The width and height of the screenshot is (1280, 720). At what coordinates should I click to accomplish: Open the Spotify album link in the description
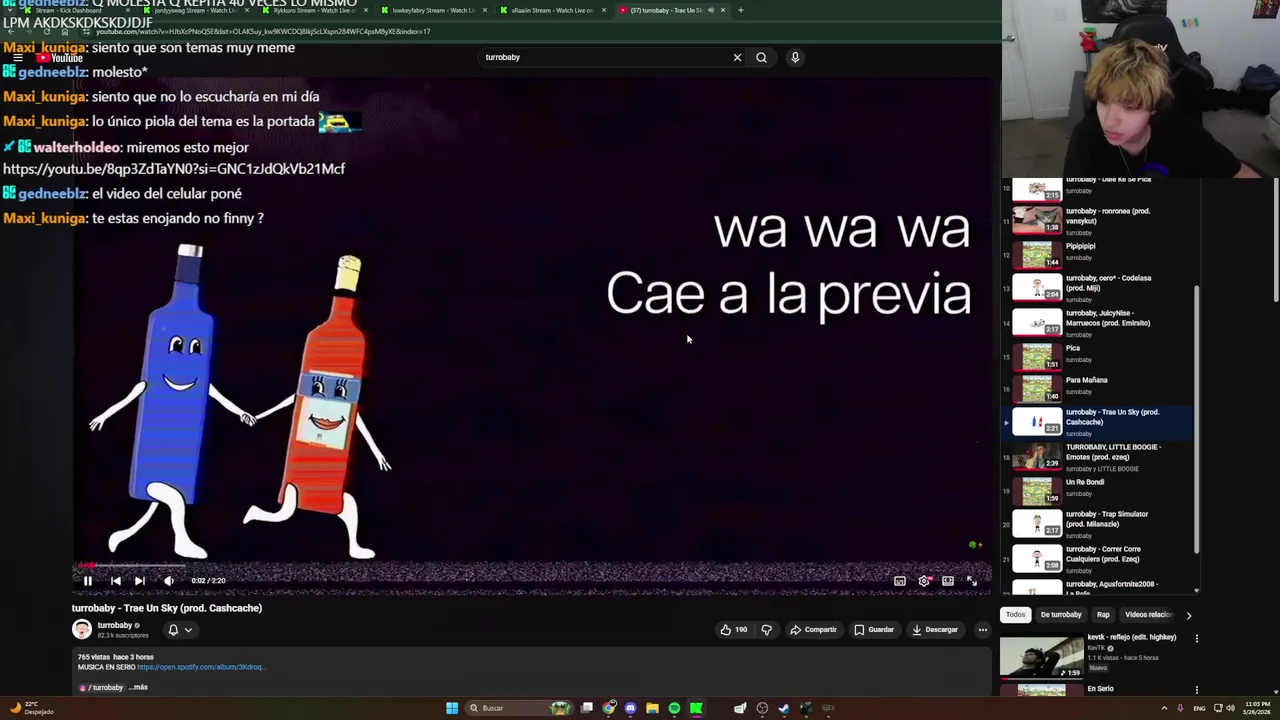tap(201, 667)
